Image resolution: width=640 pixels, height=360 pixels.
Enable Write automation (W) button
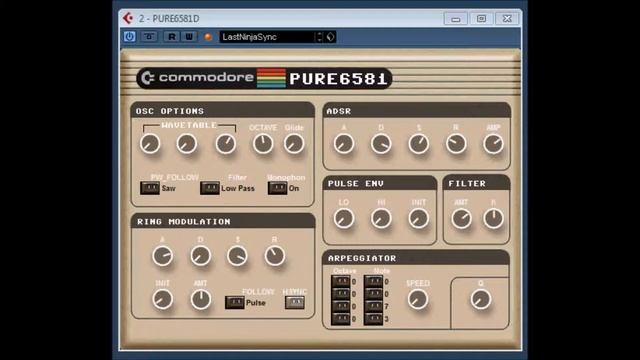pyautogui.click(x=189, y=37)
